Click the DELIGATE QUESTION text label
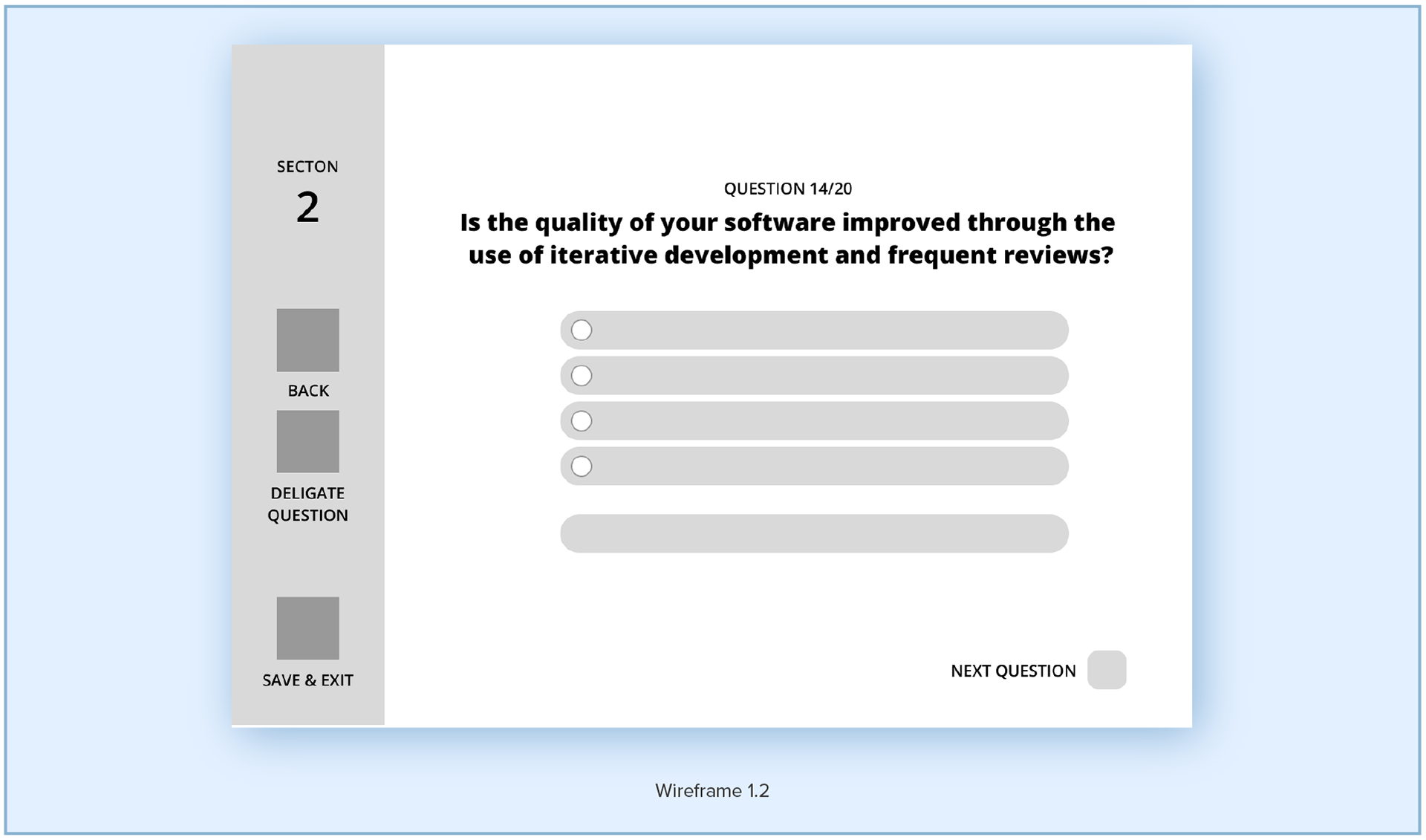1426x840 pixels. click(307, 504)
